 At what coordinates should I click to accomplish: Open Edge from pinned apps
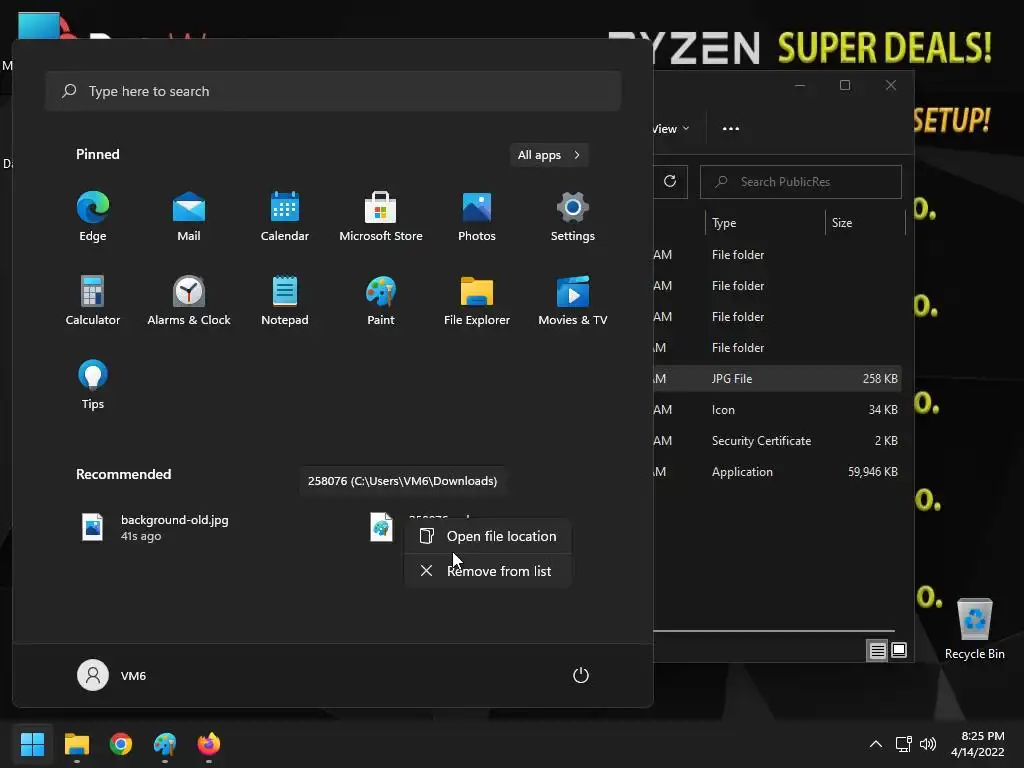coord(93,217)
